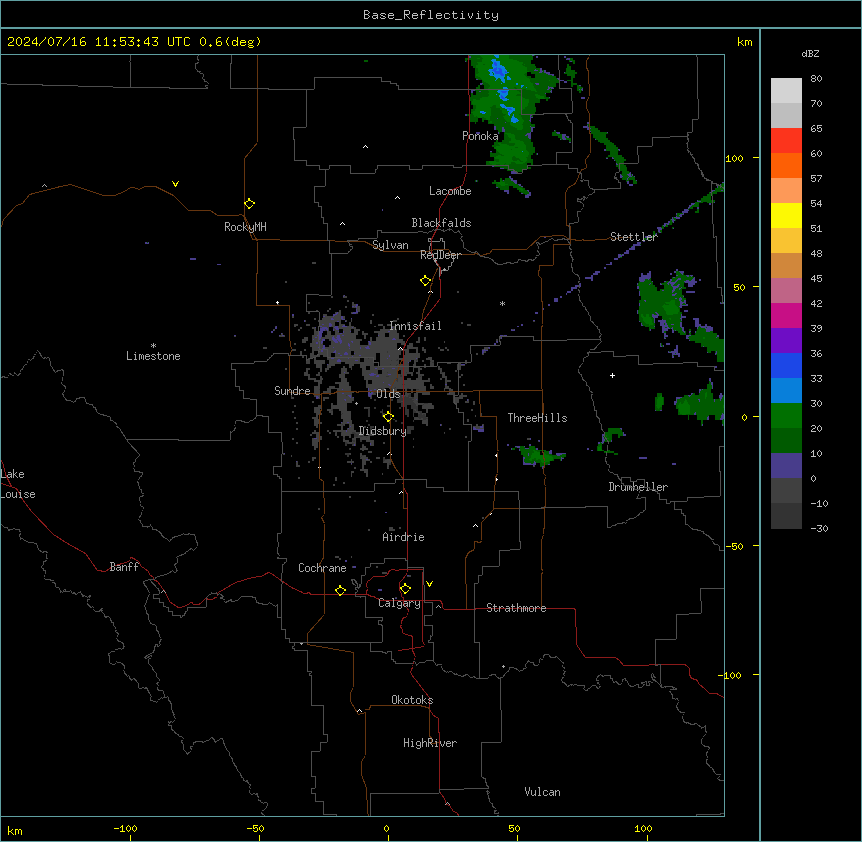This screenshot has width=862, height=842.
Task: Click the Calgary city label
Action: (399, 603)
